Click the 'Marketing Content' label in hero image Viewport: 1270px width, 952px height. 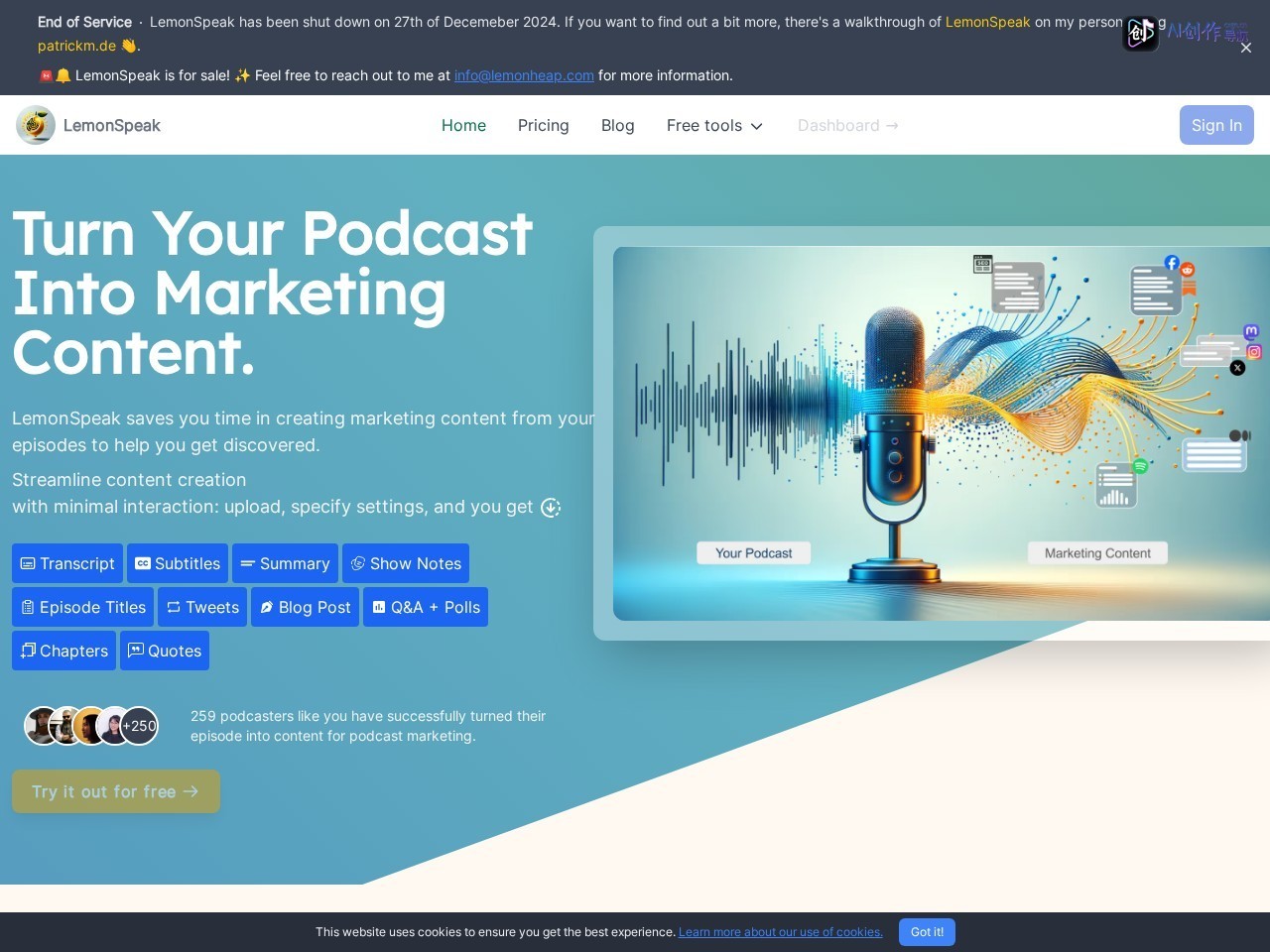click(1097, 553)
